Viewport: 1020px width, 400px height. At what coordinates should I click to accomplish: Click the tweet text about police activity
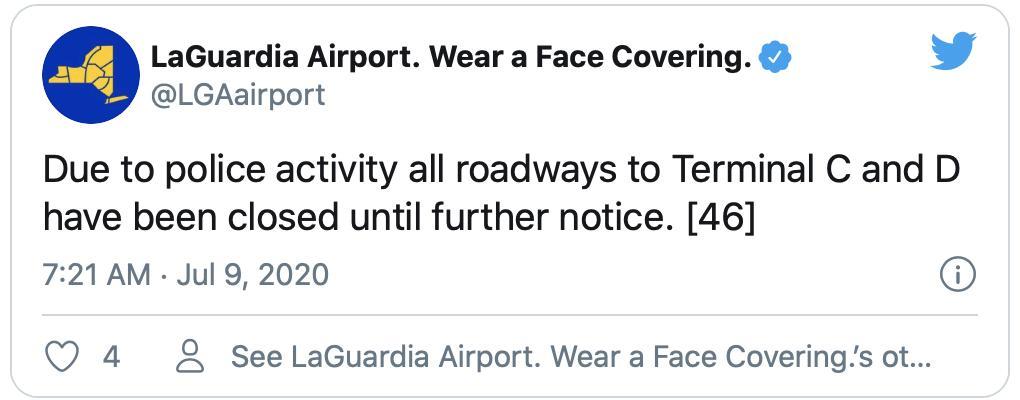pyautogui.click(x=502, y=194)
